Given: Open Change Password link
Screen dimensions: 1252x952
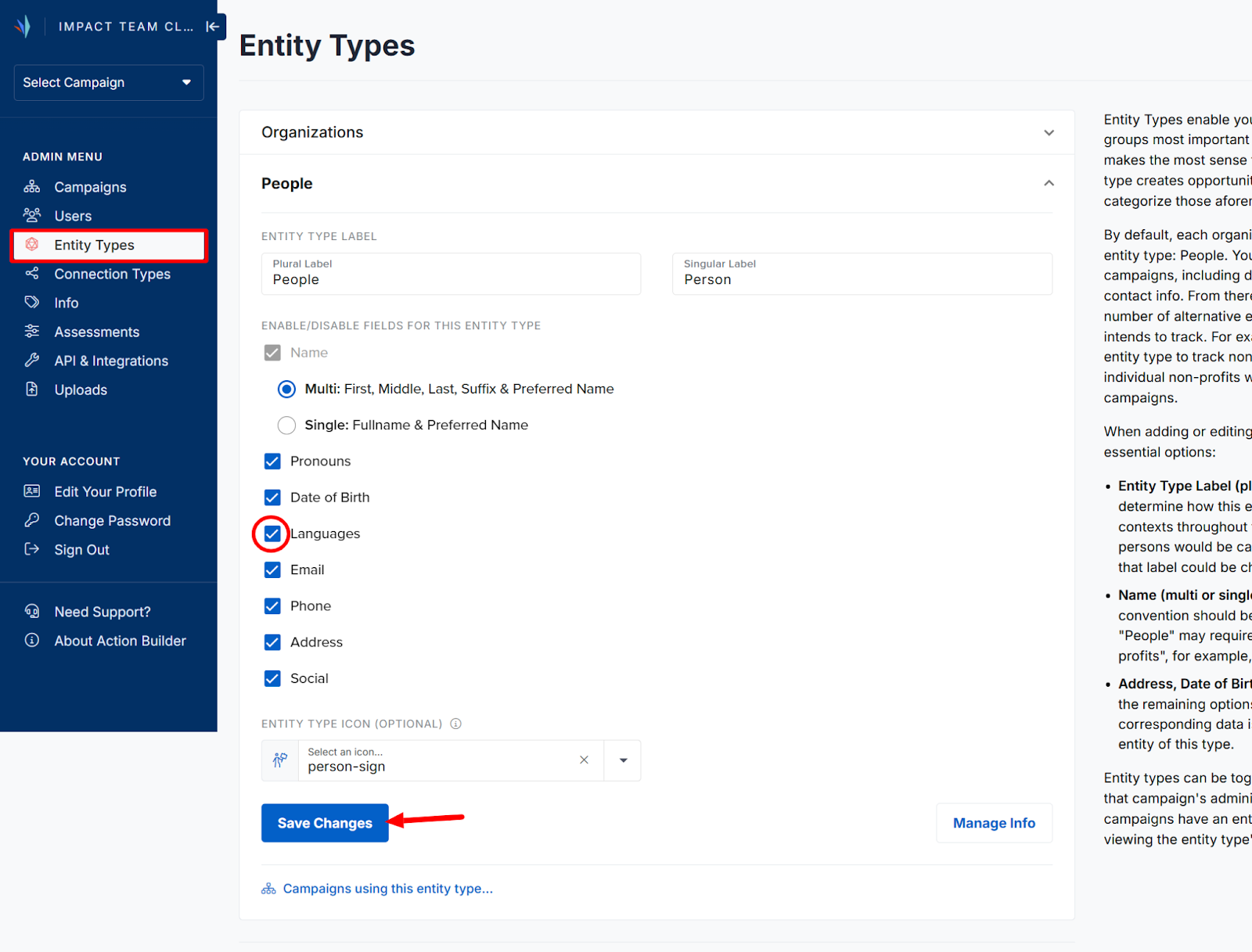Looking at the screenshot, I should (113, 521).
